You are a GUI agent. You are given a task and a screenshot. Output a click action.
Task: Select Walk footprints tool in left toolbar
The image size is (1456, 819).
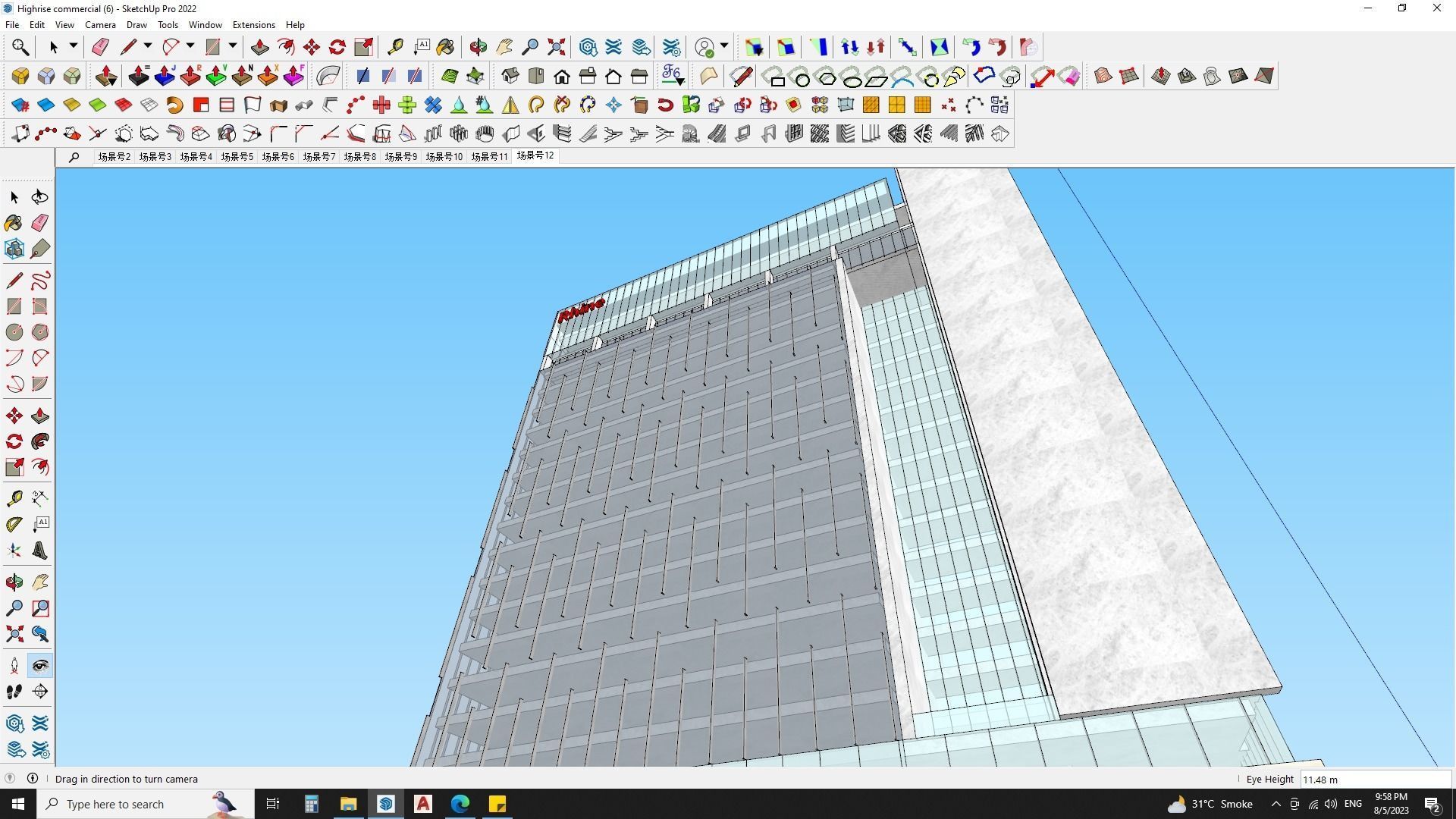tap(14, 692)
